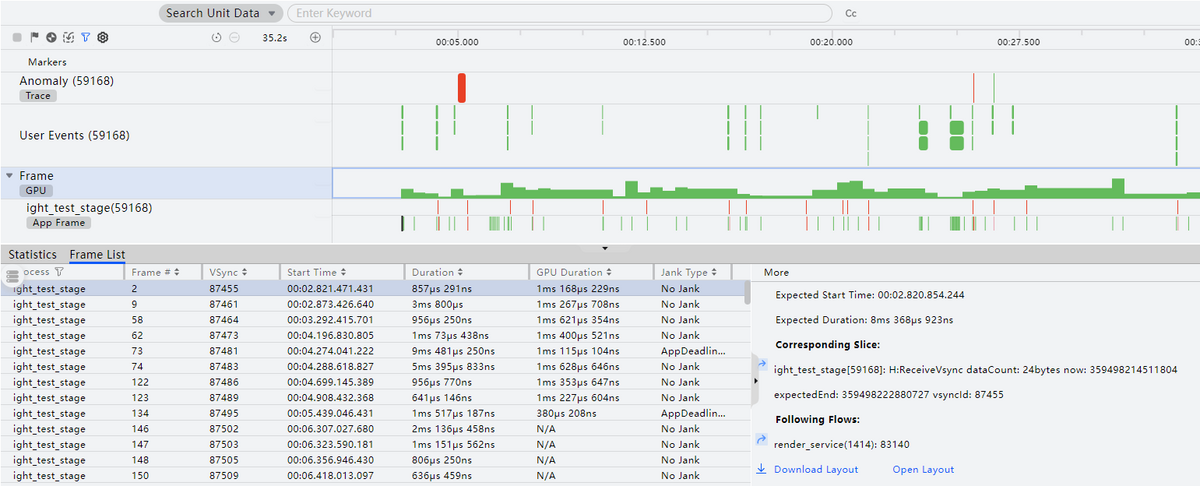Click the reset zoom circular icon
Screen dimensions: 1200x486
pos(217,37)
